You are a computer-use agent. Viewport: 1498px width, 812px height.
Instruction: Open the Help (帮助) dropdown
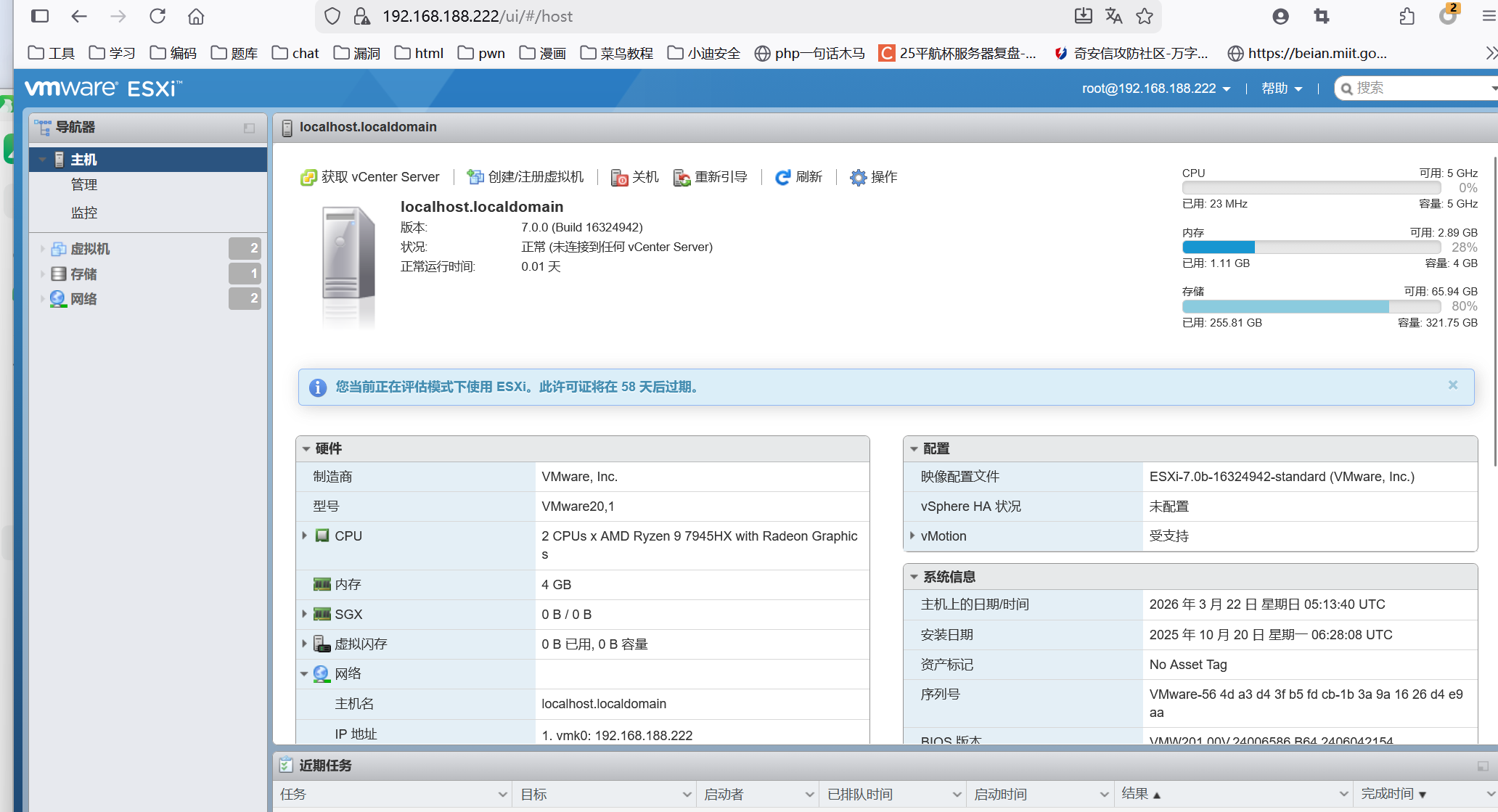click(x=1282, y=89)
